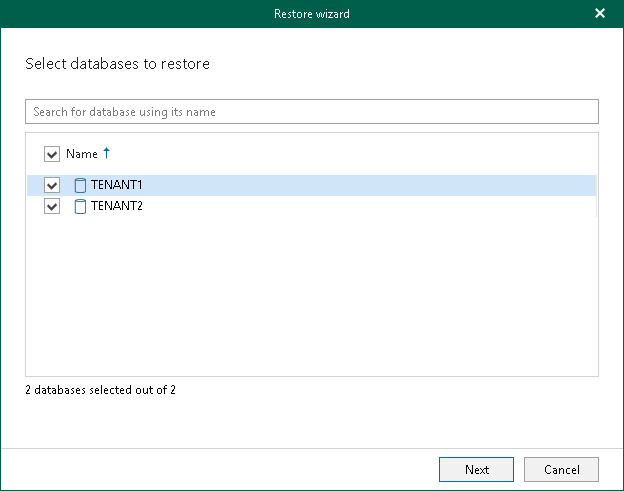Click the blue sort arrow beside Name
Screen dimensions: 624x491
tap(107, 153)
